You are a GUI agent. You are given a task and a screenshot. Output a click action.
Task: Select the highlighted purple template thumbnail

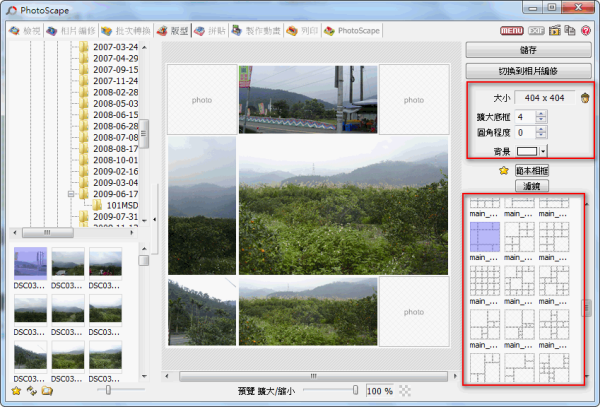pos(484,237)
